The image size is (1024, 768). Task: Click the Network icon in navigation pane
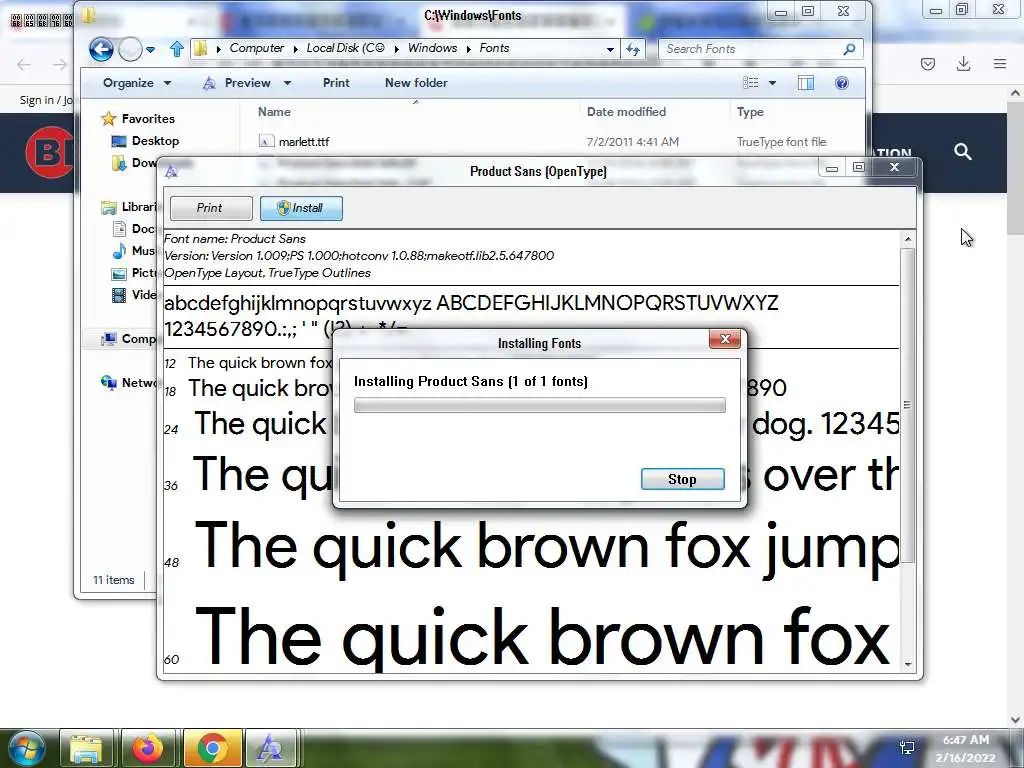(108, 382)
